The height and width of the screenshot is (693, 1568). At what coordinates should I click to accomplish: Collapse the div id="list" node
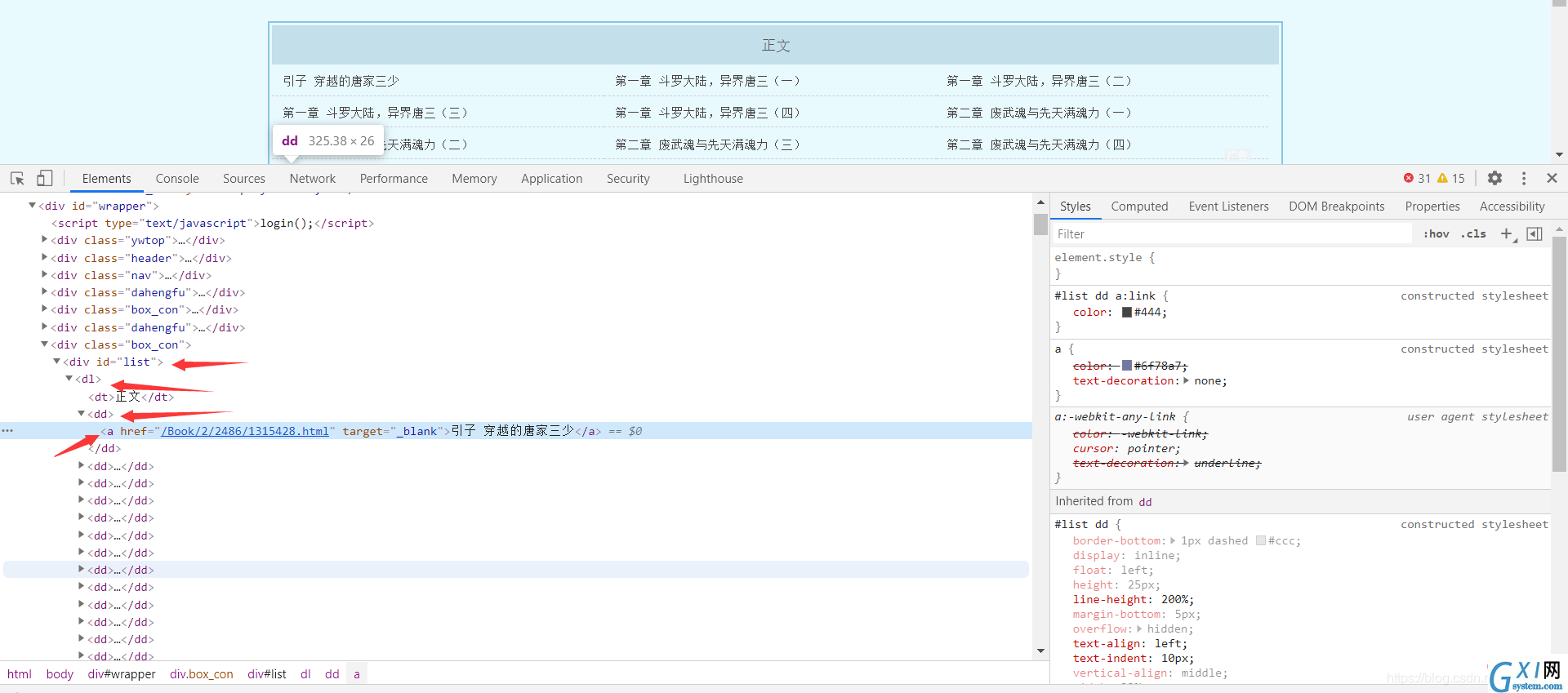(56, 362)
